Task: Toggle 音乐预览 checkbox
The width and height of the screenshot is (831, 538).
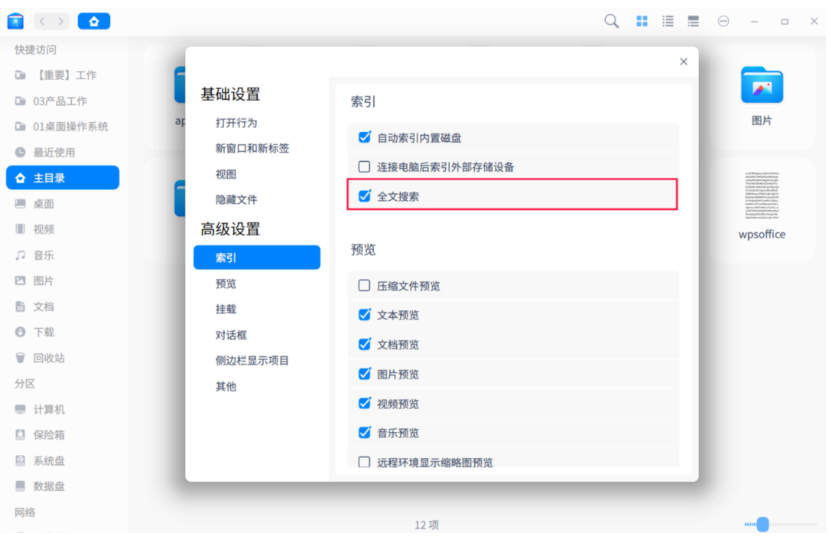Action: click(x=364, y=433)
